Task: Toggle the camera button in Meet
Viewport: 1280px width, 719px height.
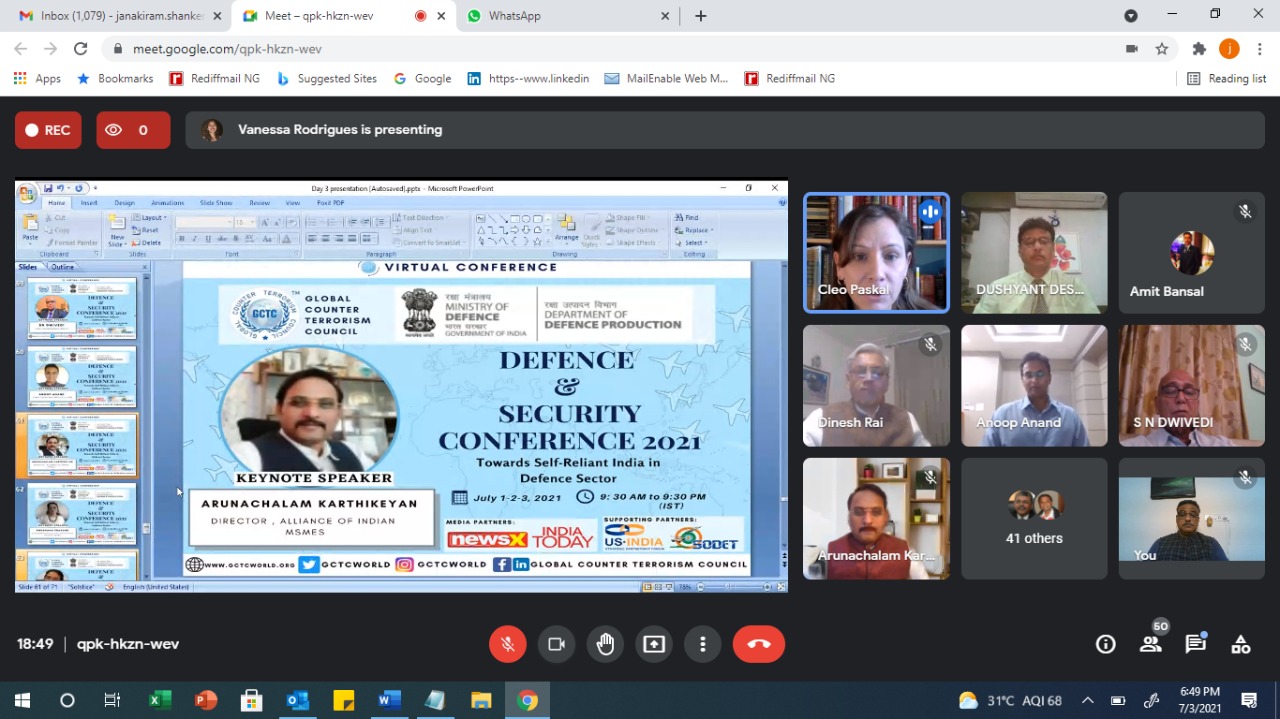Action: (x=557, y=645)
